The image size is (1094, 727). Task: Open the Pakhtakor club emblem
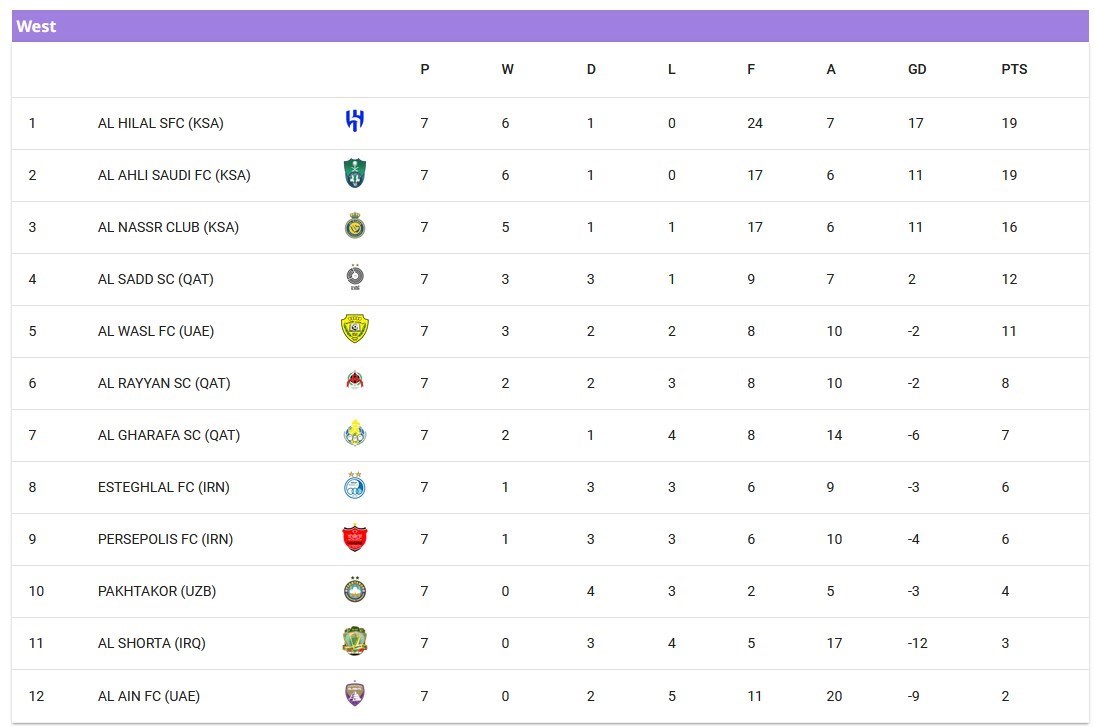click(x=355, y=590)
